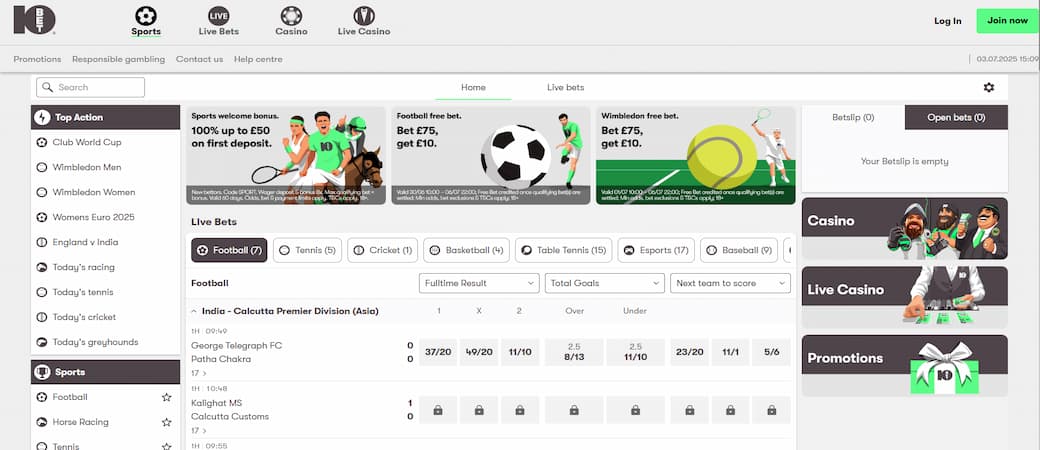This screenshot has height=450, width=1040.
Task: Collapse India Calcutta Premier Division section
Action: click(194, 311)
